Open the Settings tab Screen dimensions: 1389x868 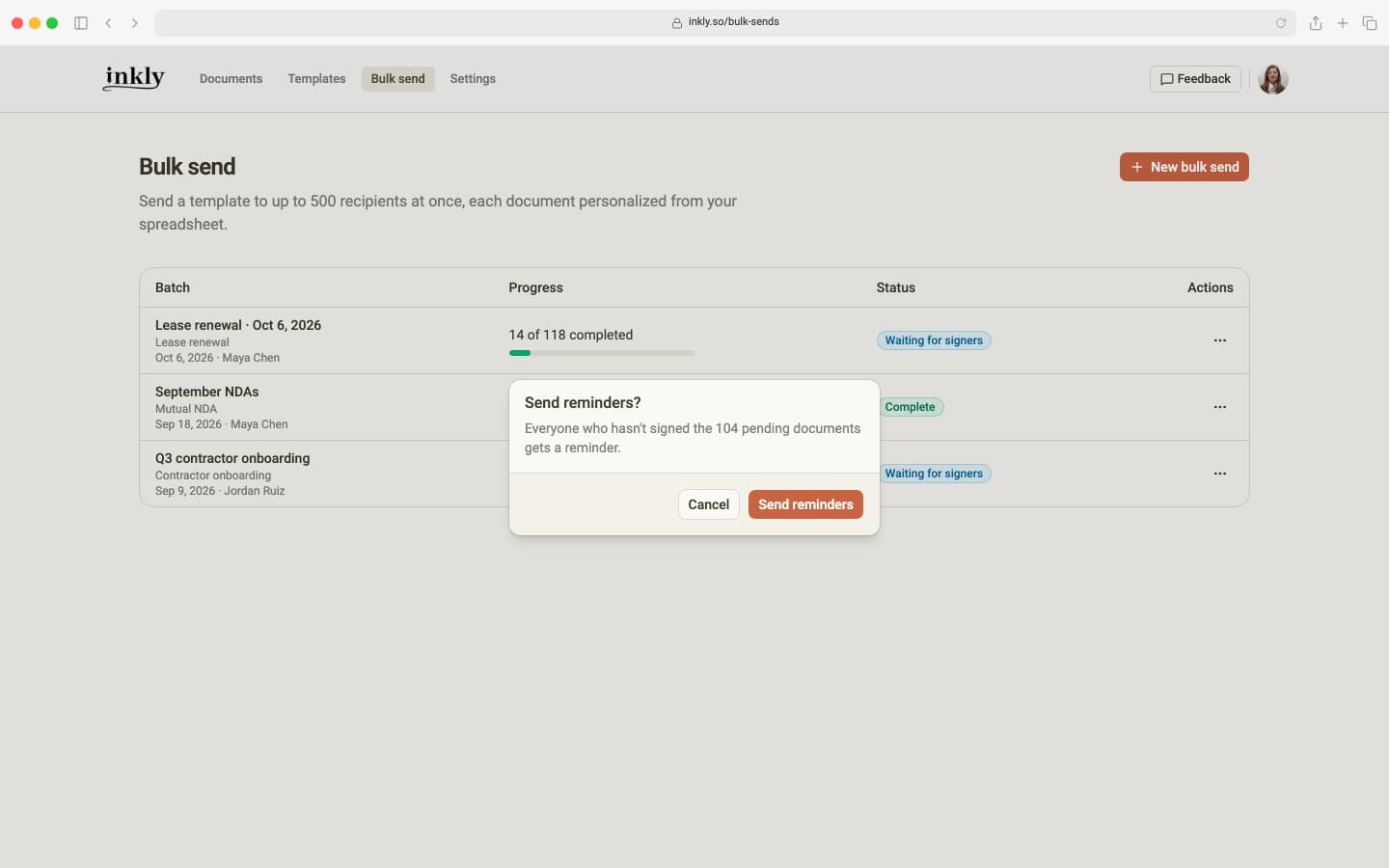[473, 79]
